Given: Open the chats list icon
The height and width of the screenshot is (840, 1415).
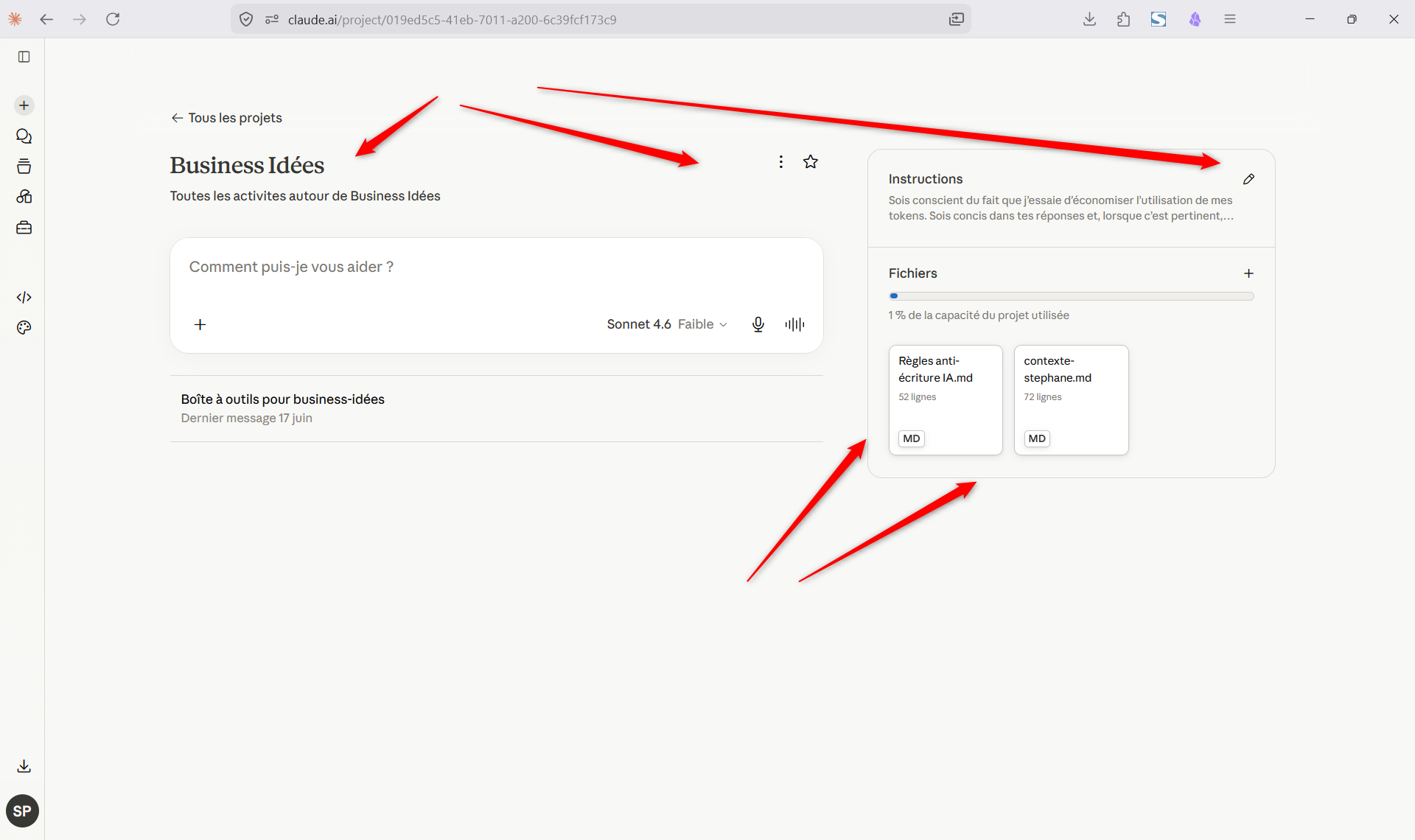Looking at the screenshot, I should (x=24, y=136).
